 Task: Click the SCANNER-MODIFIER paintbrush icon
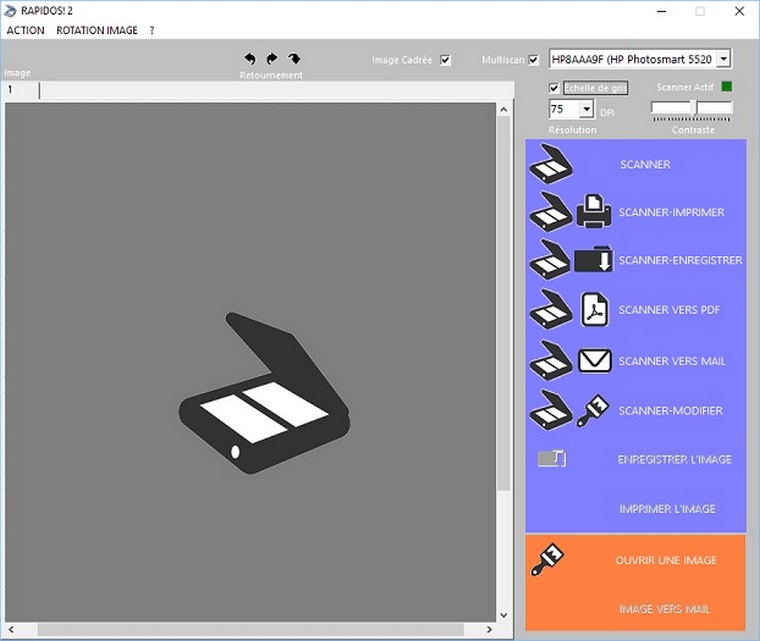click(594, 410)
